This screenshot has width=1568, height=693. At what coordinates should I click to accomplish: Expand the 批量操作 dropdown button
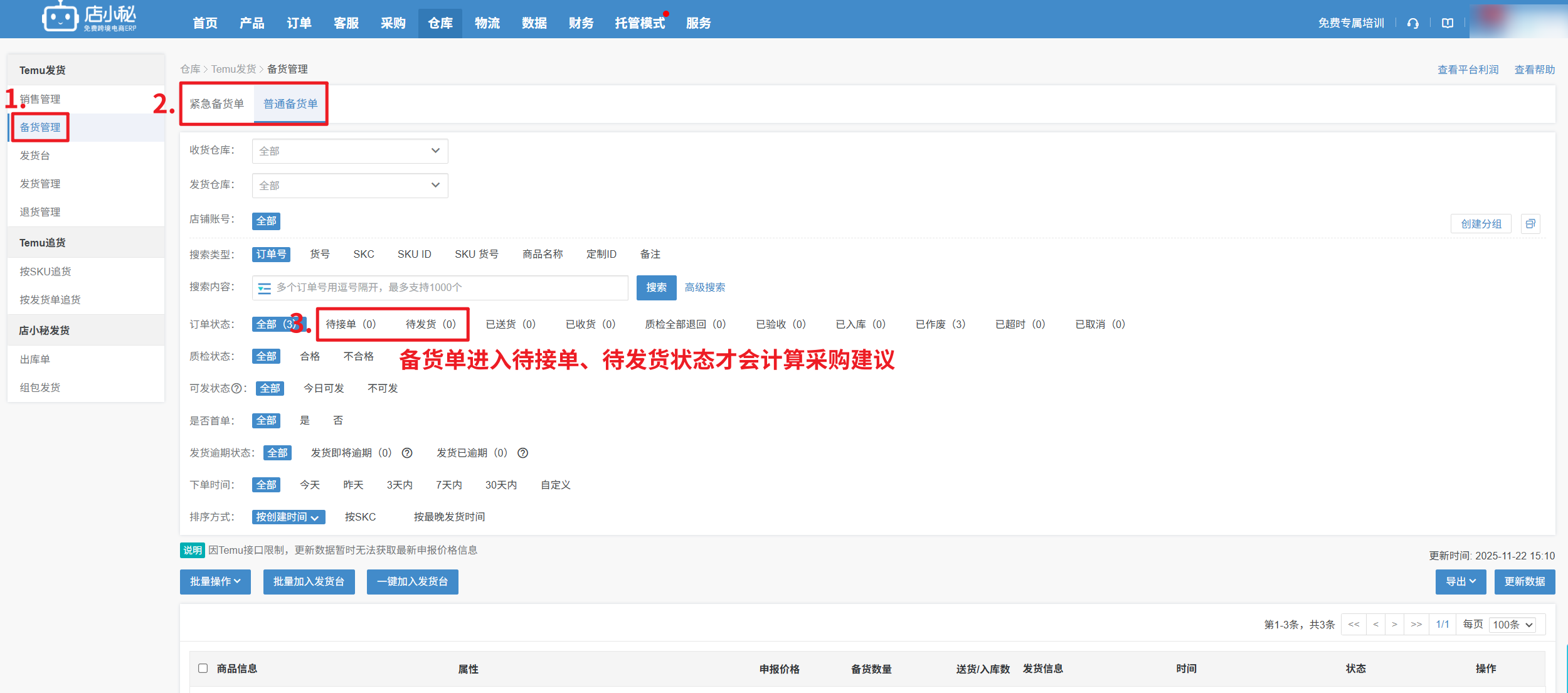tap(215, 581)
